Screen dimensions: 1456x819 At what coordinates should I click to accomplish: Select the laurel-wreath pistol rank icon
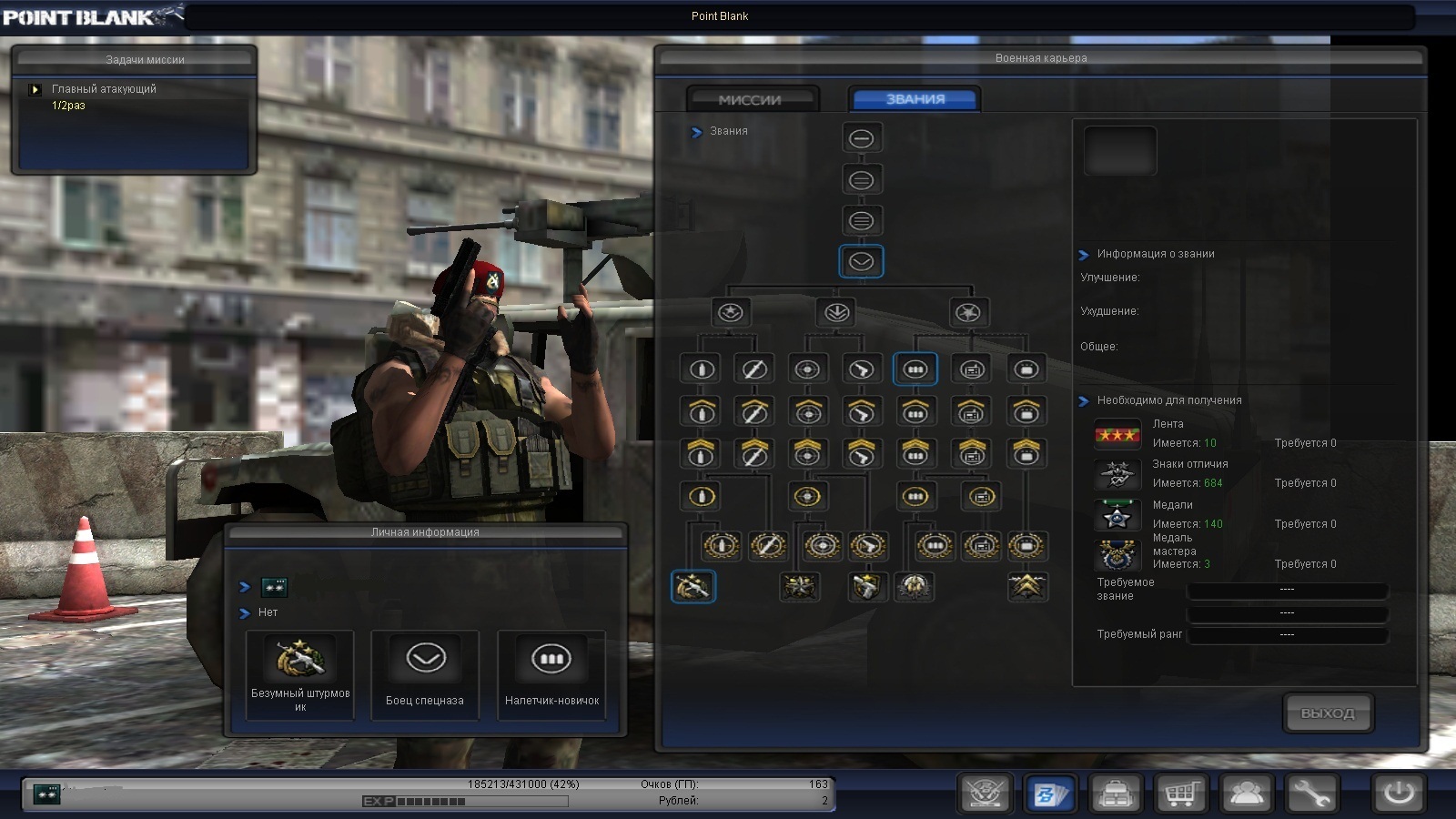tap(869, 546)
